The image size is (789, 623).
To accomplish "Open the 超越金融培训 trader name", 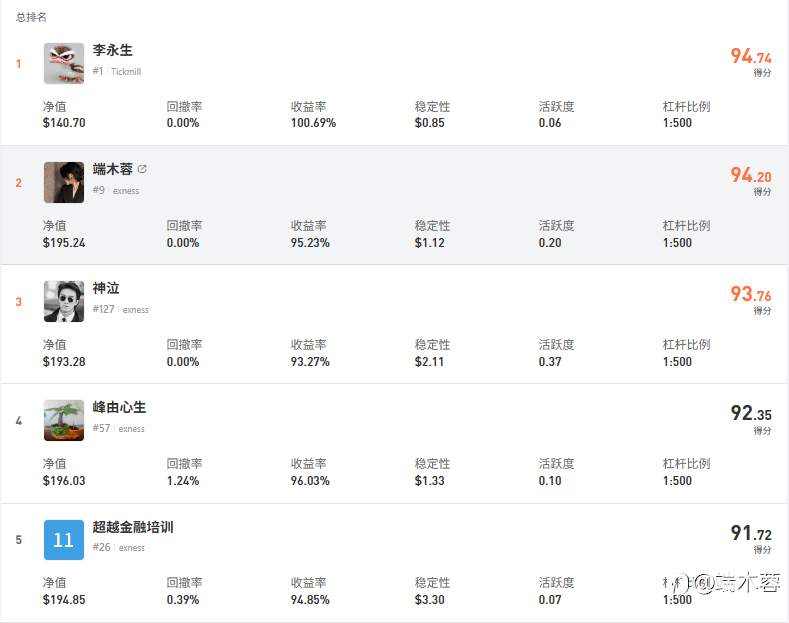I will coord(132,526).
